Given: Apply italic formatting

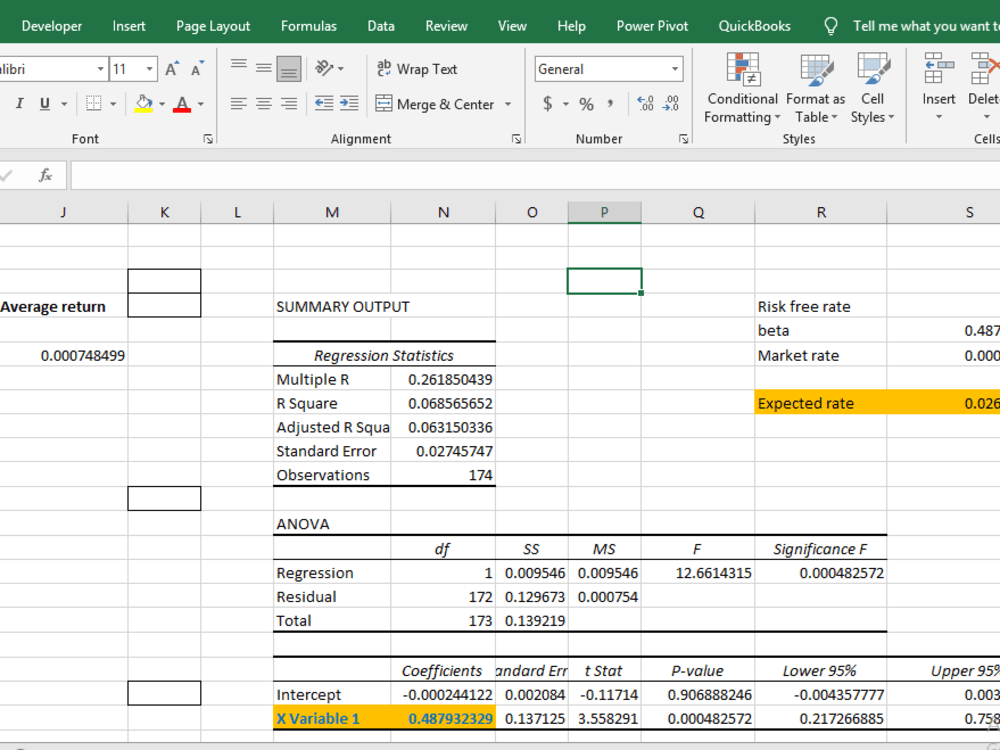Looking at the screenshot, I should [x=19, y=103].
